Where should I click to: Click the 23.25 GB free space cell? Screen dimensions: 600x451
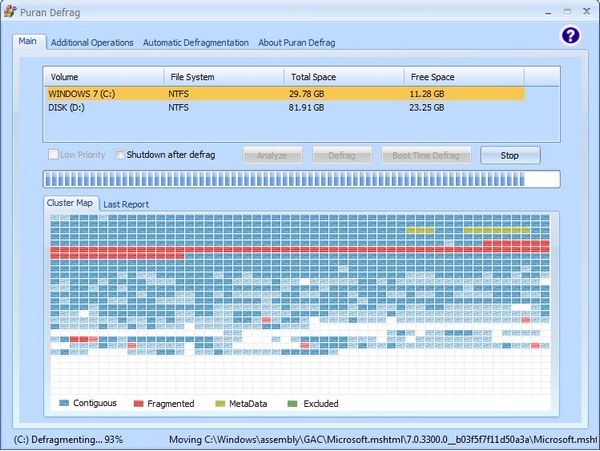(x=427, y=107)
